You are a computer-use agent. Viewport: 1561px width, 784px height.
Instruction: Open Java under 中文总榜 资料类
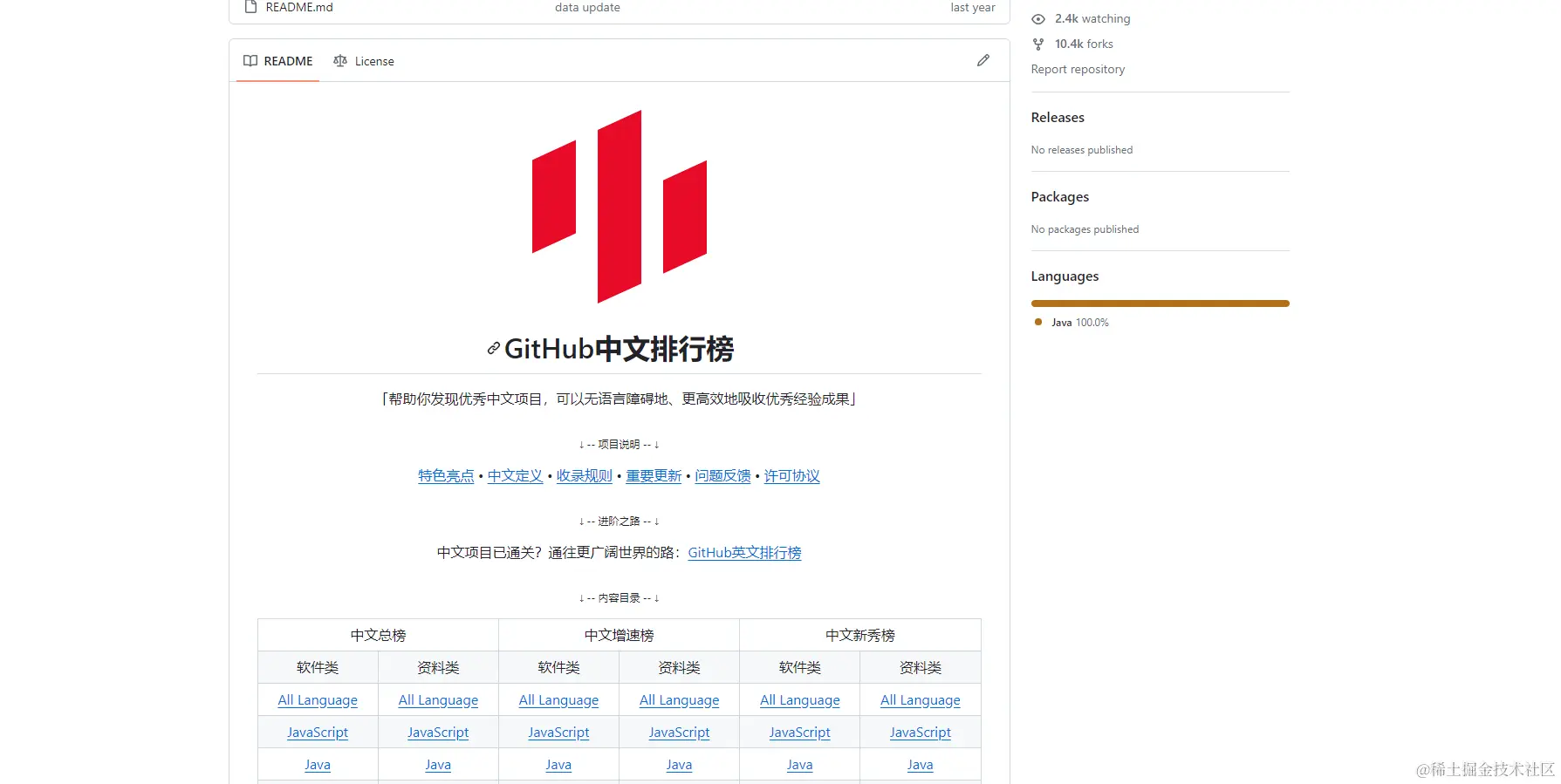tap(438, 765)
